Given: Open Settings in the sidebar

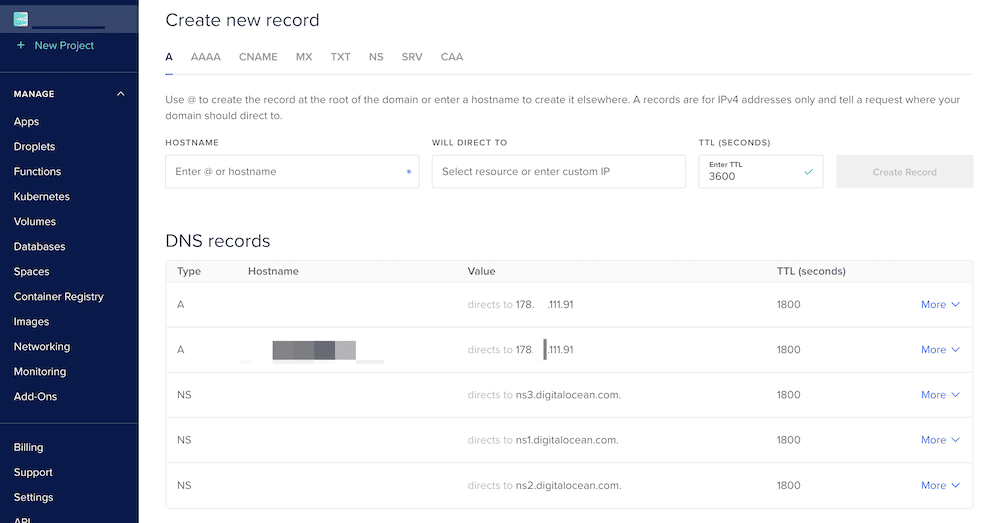Looking at the screenshot, I should click(33, 497).
